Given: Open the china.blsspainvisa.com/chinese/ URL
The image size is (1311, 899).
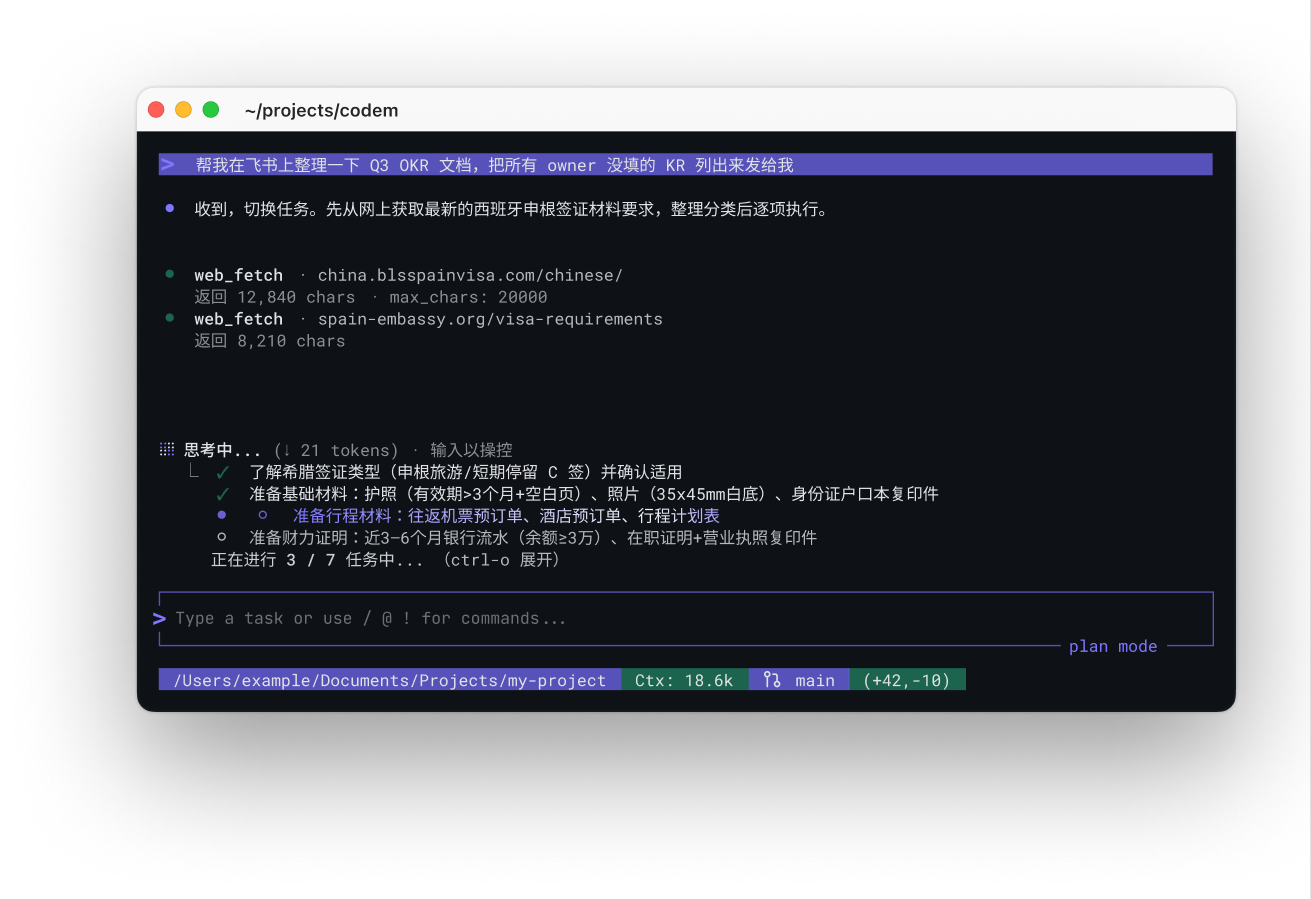Looking at the screenshot, I should coord(470,275).
